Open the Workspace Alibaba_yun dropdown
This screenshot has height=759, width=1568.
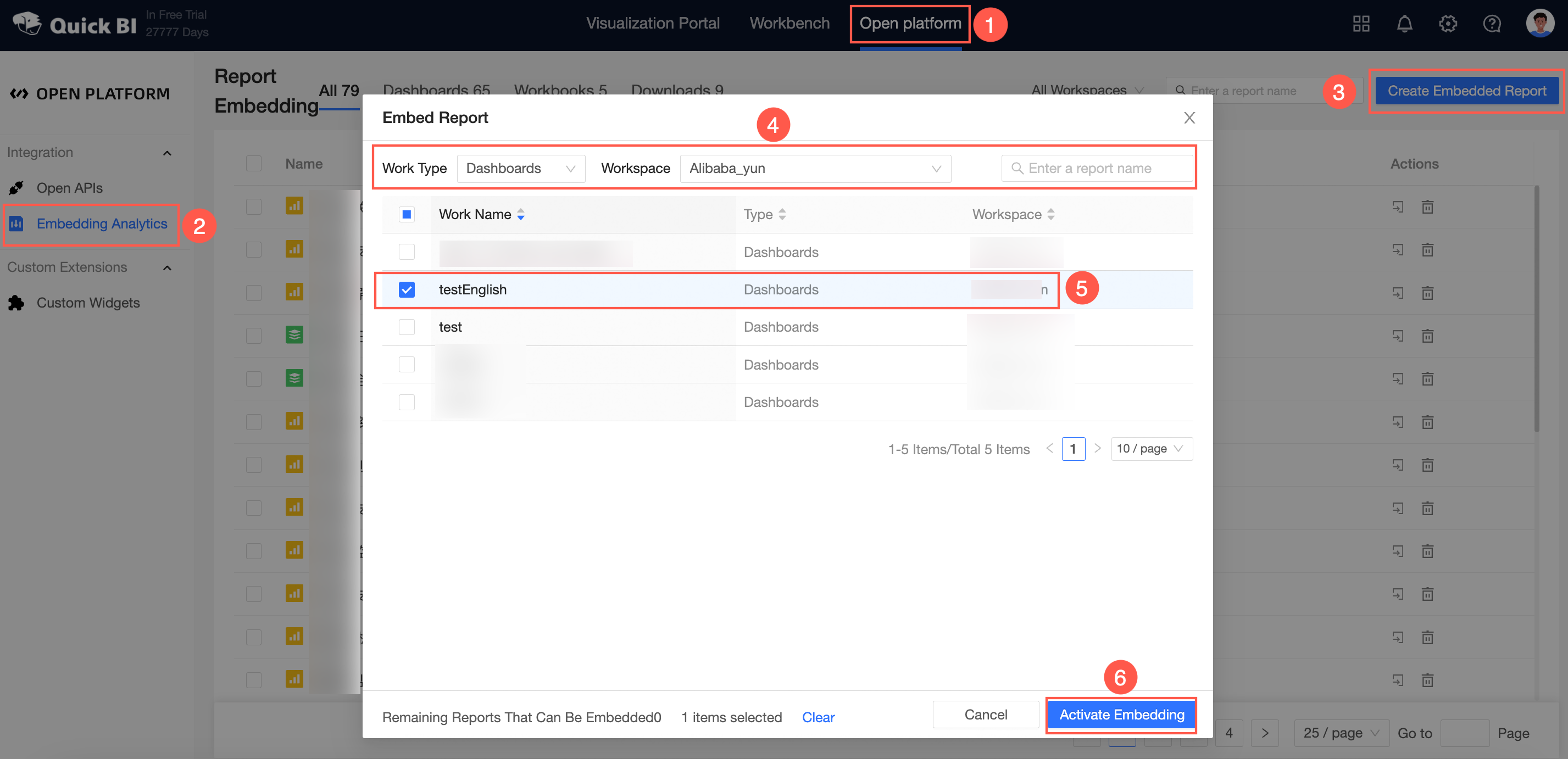(814, 169)
